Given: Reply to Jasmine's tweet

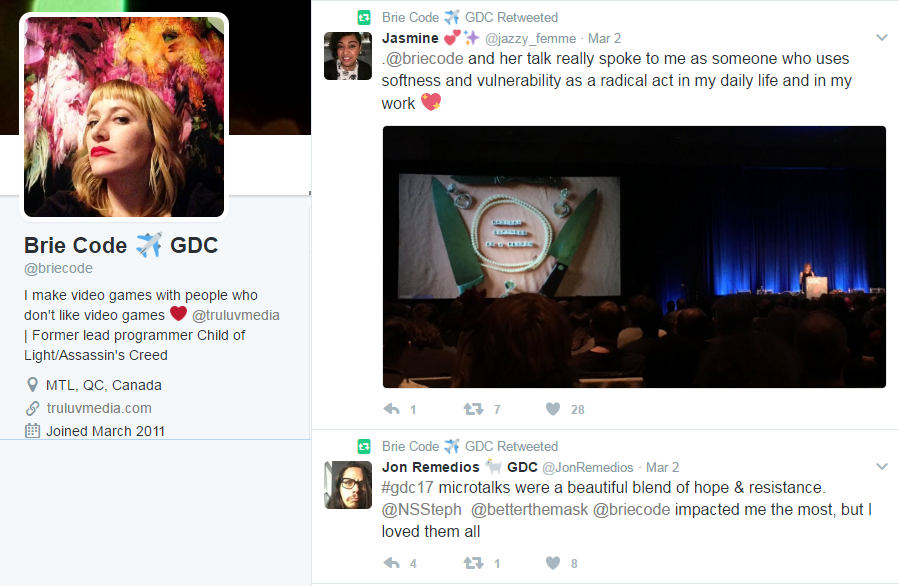Looking at the screenshot, I should 392,409.
